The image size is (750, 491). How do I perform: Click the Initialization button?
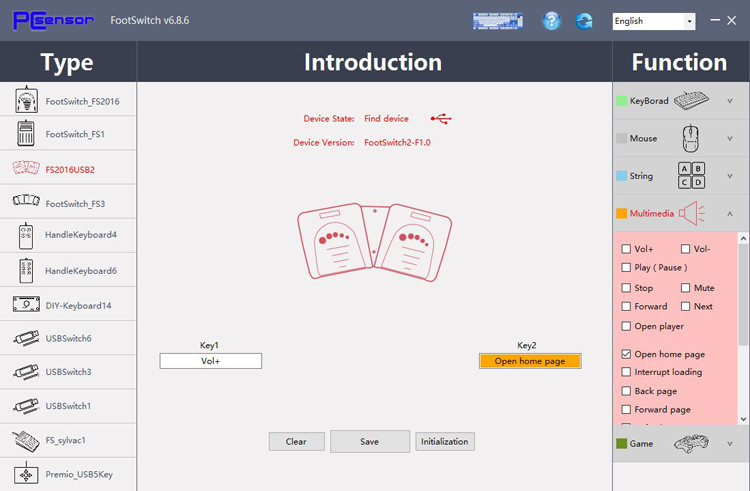coord(445,441)
